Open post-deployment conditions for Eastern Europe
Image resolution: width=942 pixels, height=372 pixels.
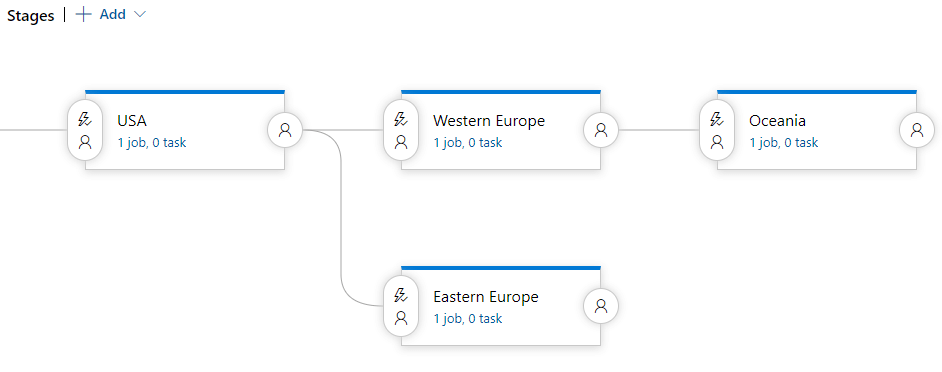click(x=601, y=306)
